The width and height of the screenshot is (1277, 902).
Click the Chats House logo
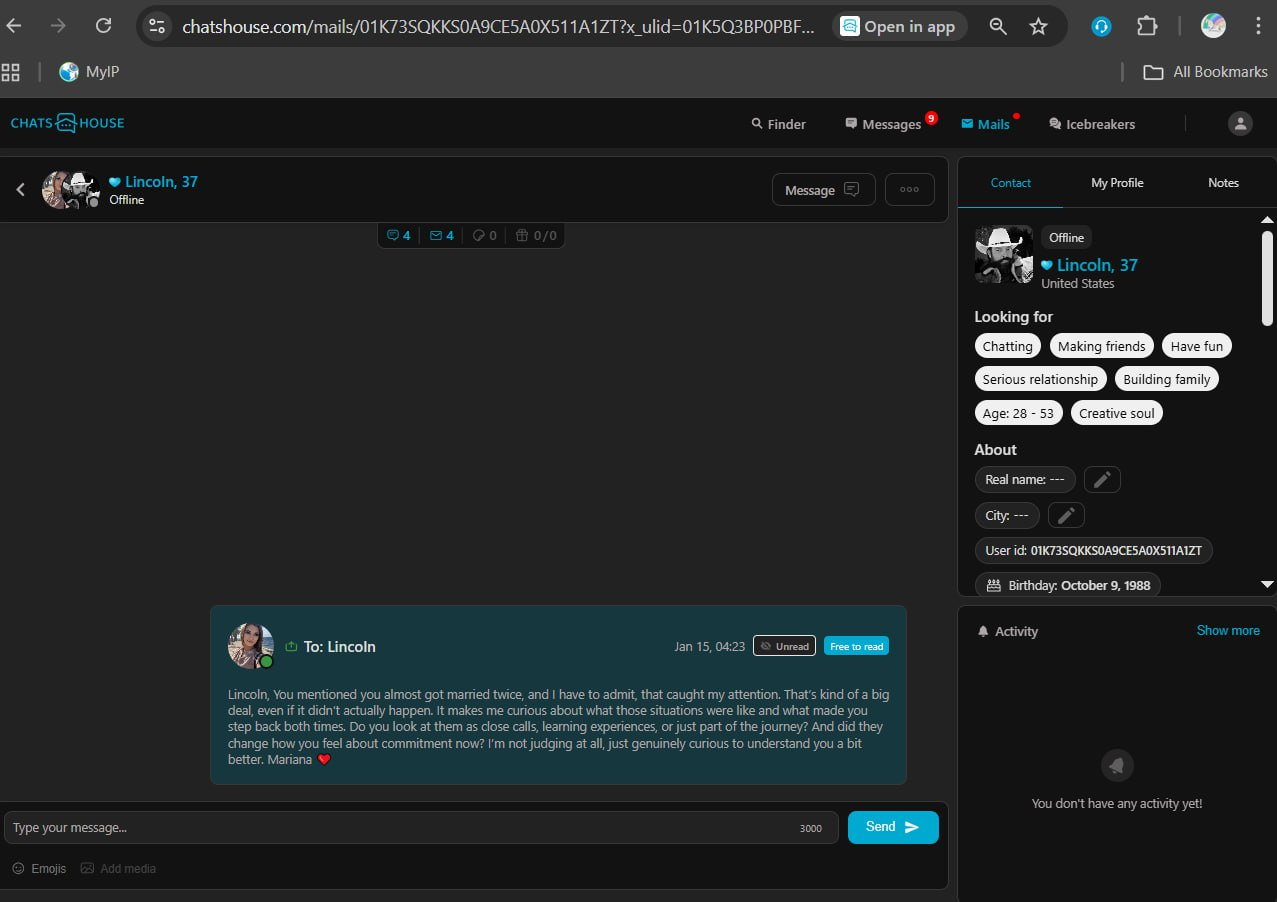[68, 123]
